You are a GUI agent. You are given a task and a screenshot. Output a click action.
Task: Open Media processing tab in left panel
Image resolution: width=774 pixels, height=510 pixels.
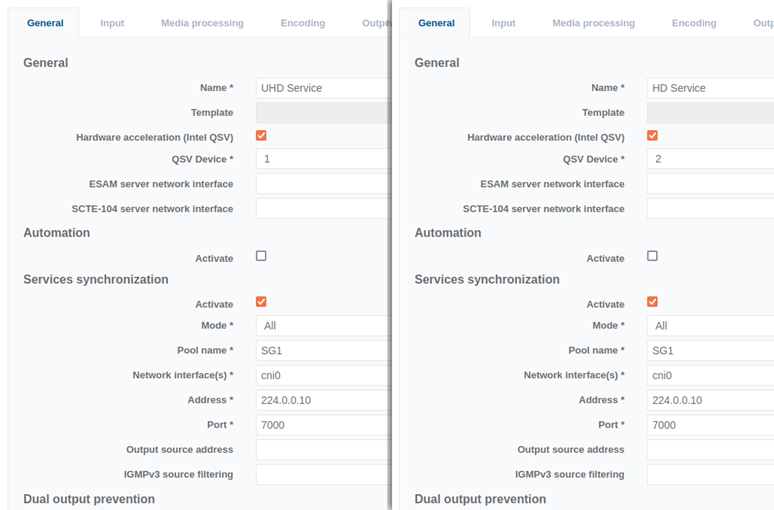pyautogui.click(x=202, y=23)
